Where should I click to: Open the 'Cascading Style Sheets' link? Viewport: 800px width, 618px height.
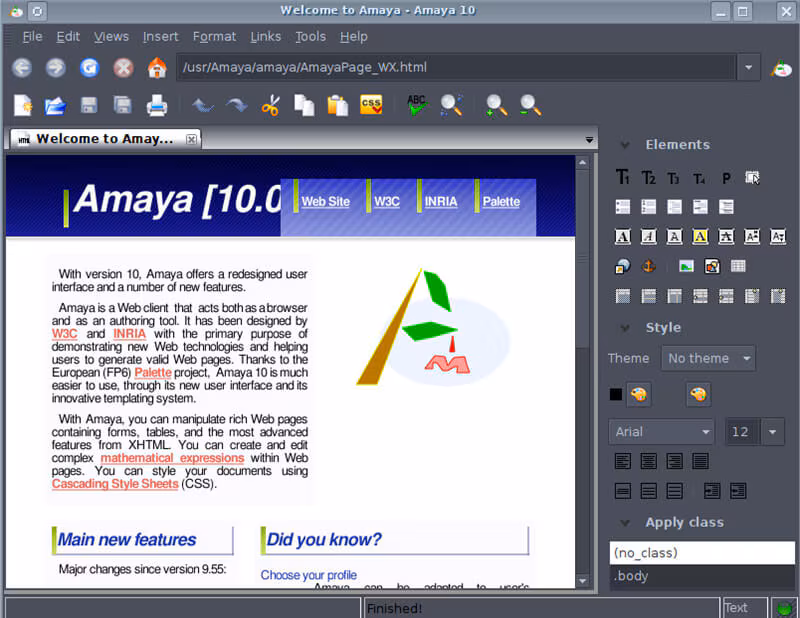coord(115,484)
